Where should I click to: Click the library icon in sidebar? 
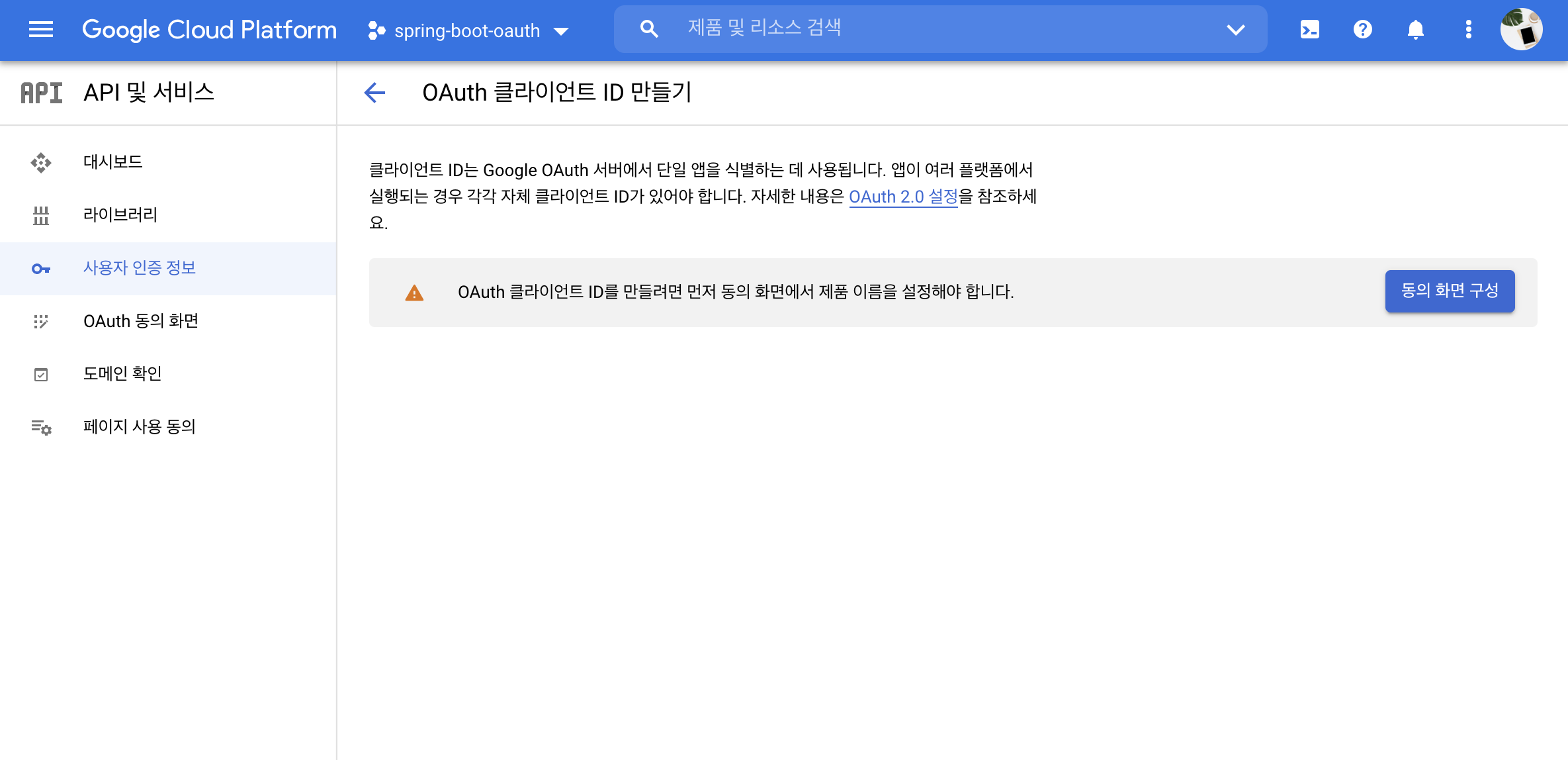(41, 215)
